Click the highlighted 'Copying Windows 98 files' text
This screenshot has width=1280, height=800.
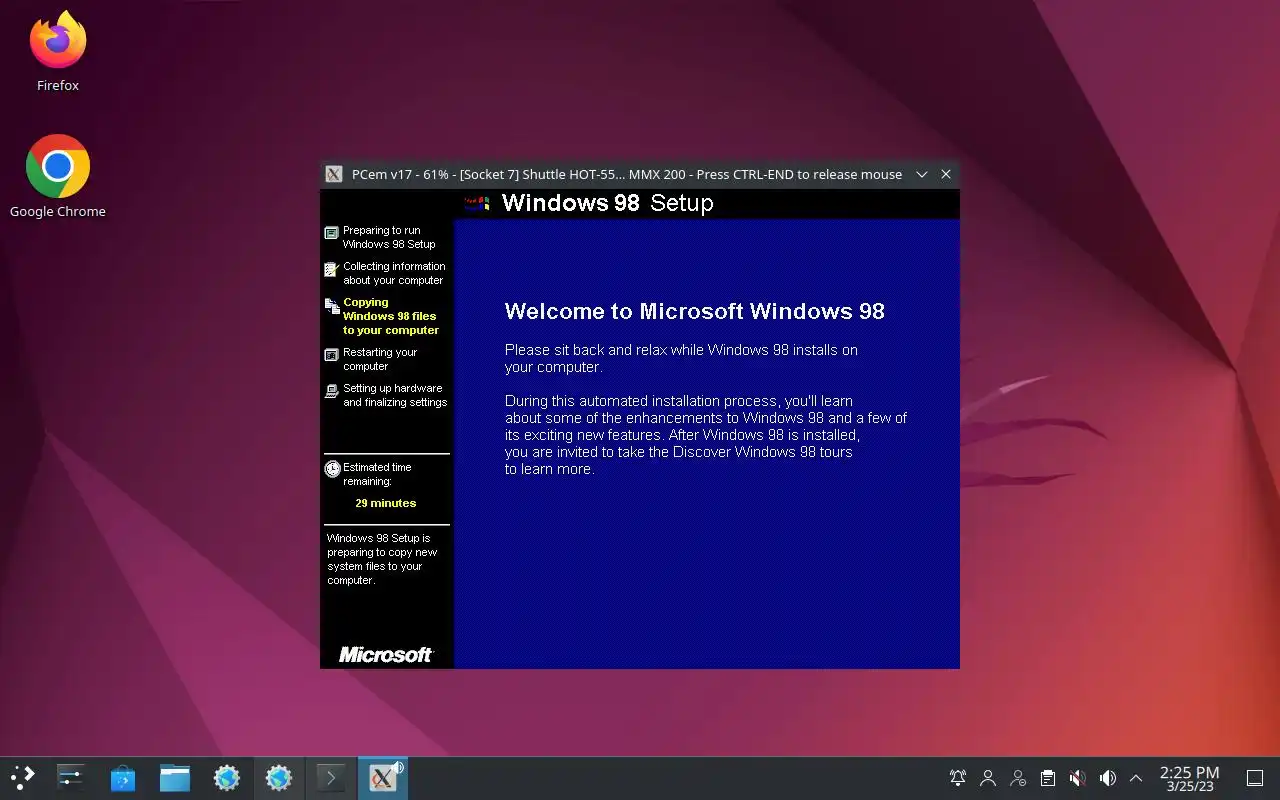tap(391, 316)
